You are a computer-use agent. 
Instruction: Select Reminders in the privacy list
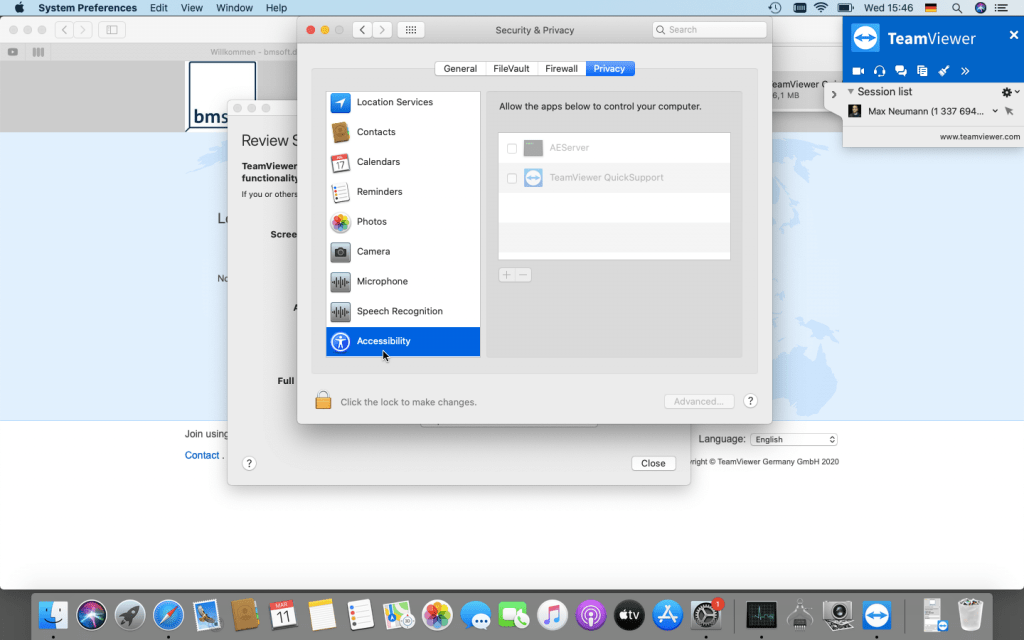pos(403,192)
